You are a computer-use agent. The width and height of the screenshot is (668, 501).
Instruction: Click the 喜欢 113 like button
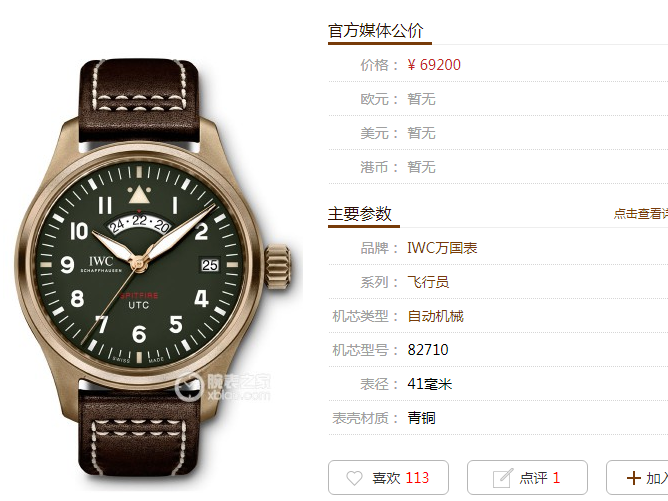[388, 478]
